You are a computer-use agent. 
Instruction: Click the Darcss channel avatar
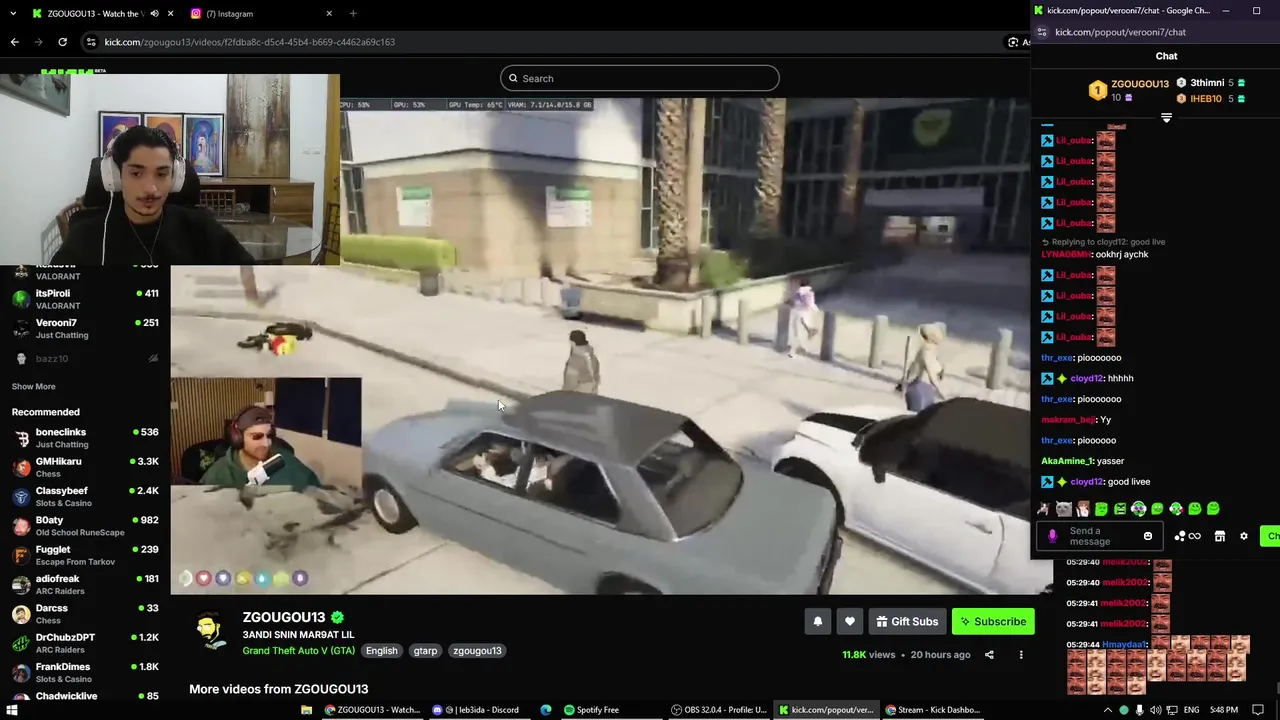click(21, 613)
